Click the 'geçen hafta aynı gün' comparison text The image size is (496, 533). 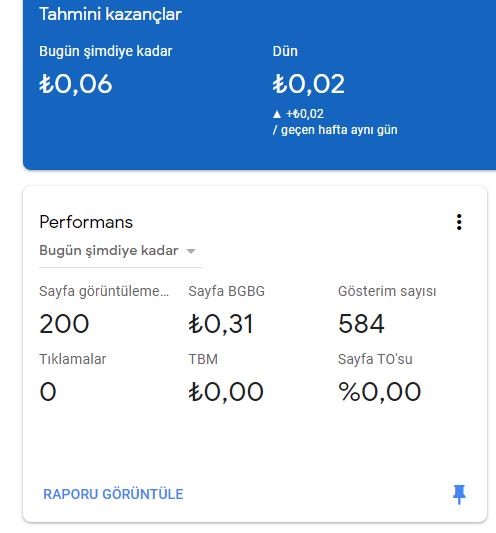(x=339, y=130)
